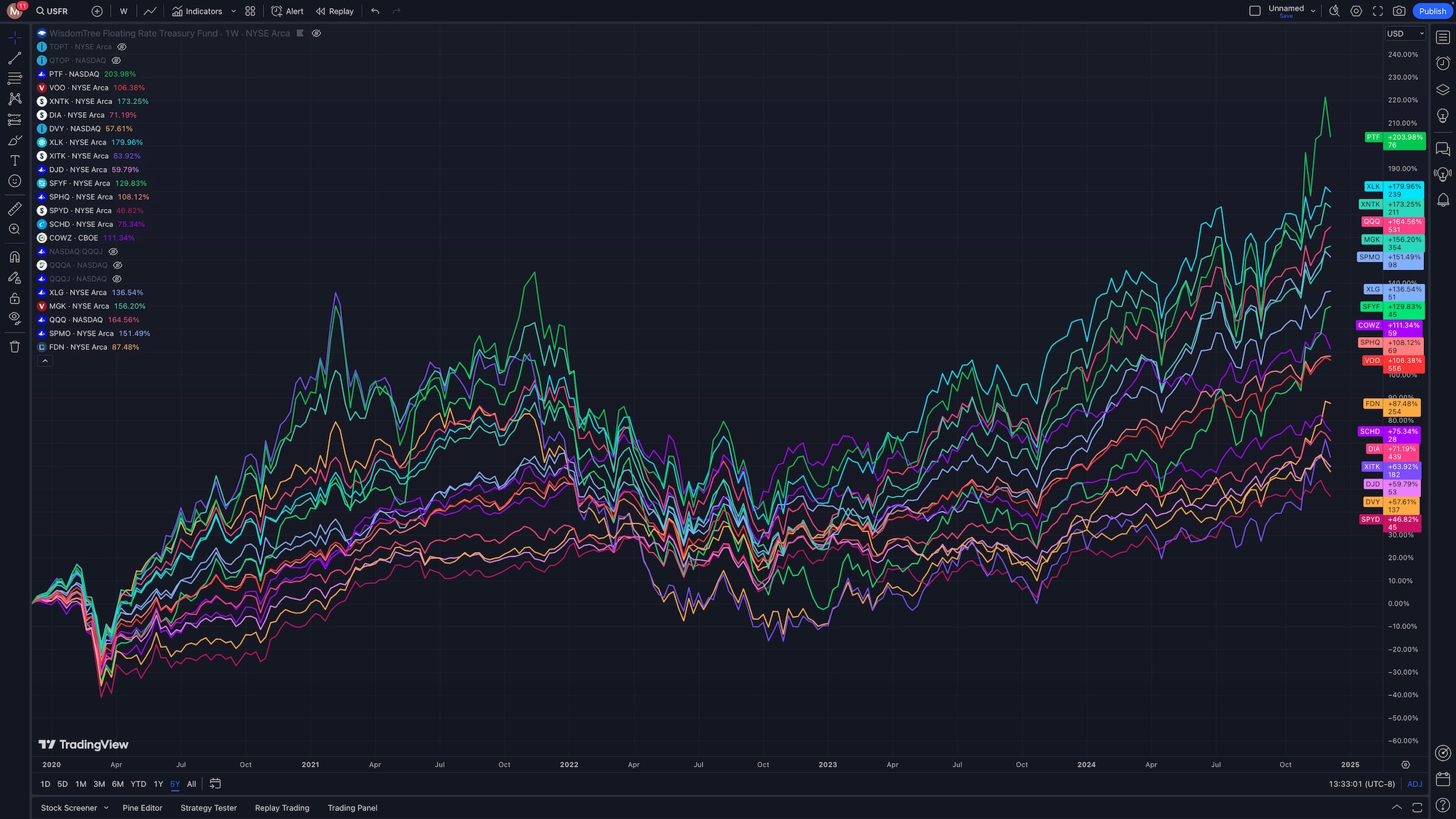Open the watchlist panel icon
The height and width of the screenshot is (819, 1456).
[x=1443, y=36]
